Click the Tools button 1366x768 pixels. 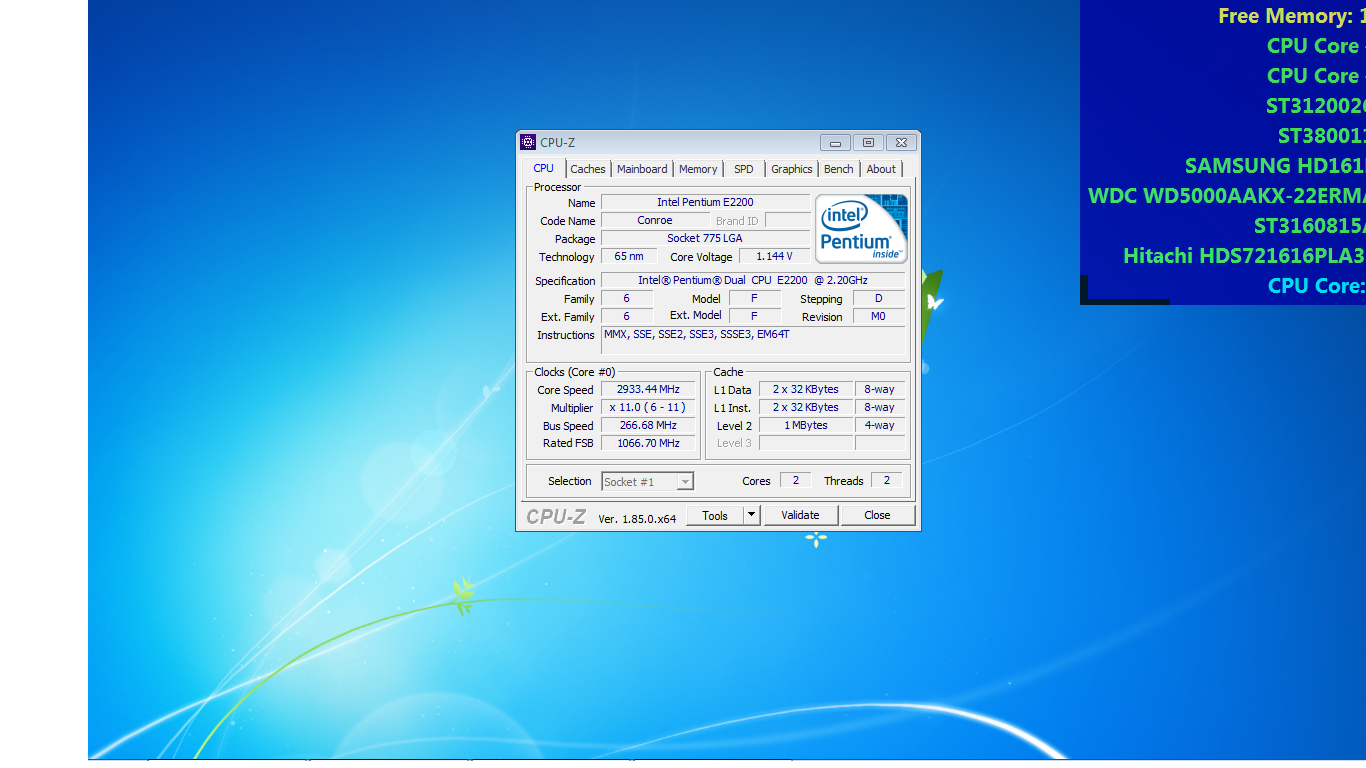tap(715, 515)
